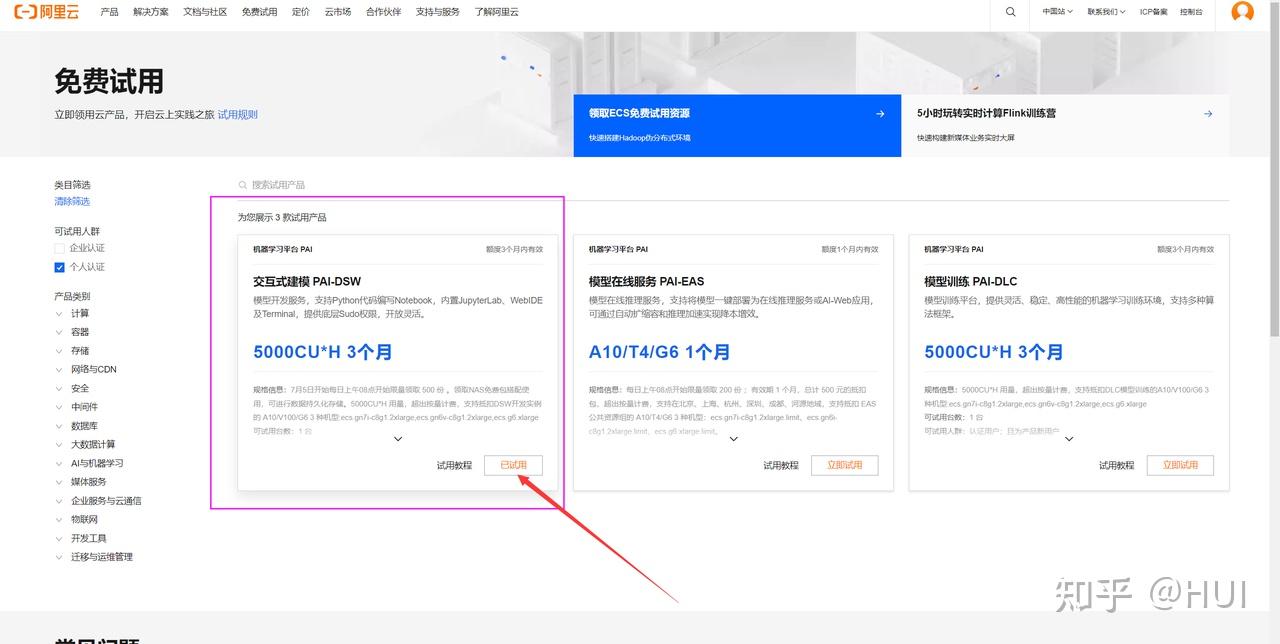1280x644 pixels.
Task: Click the right arrow on ECS free trial banner
Action: (x=880, y=113)
